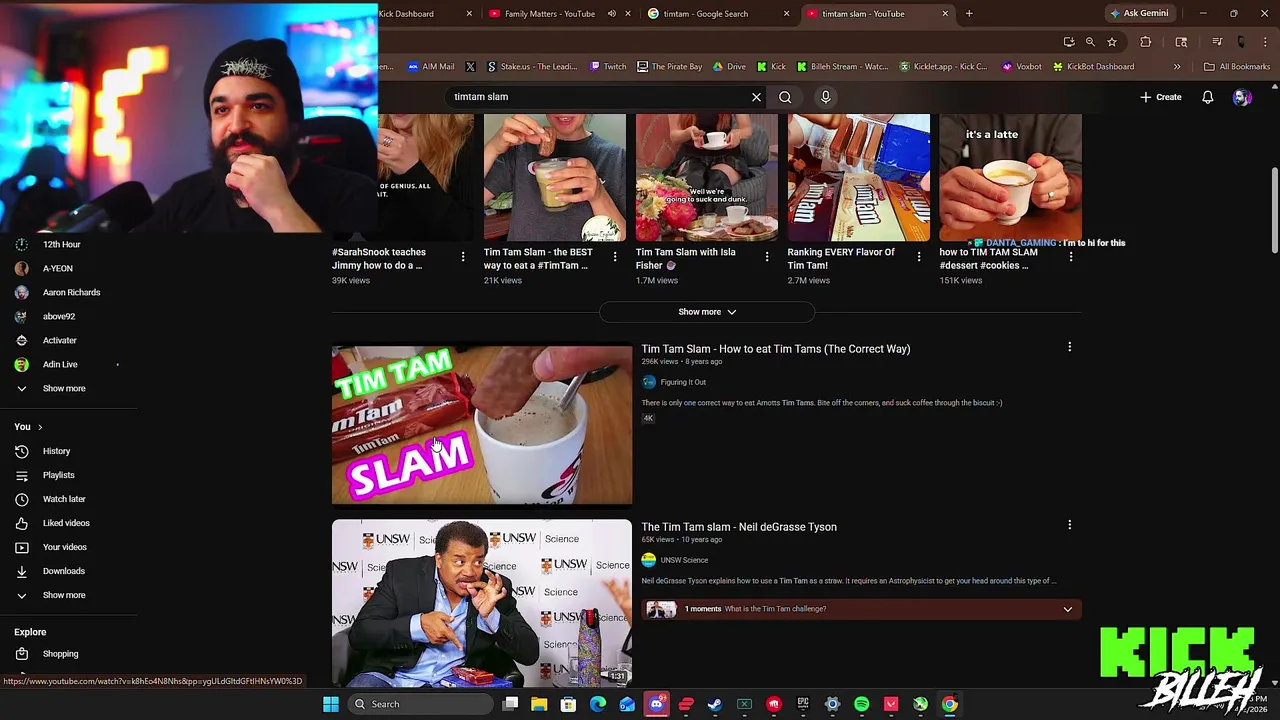Click the Ask Gemini button

pyautogui.click(x=1138, y=13)
